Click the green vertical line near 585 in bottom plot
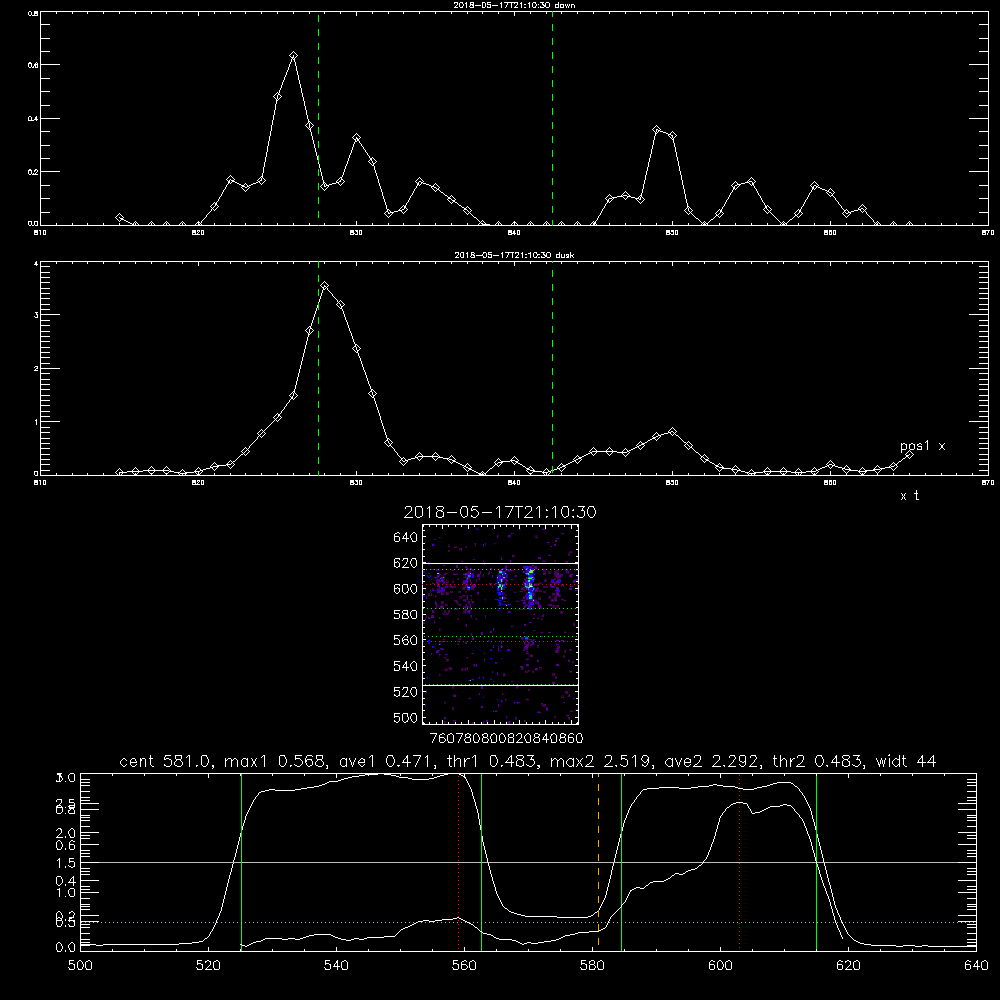Viewport: 1000px width, 1000px height. pos(621,861)
